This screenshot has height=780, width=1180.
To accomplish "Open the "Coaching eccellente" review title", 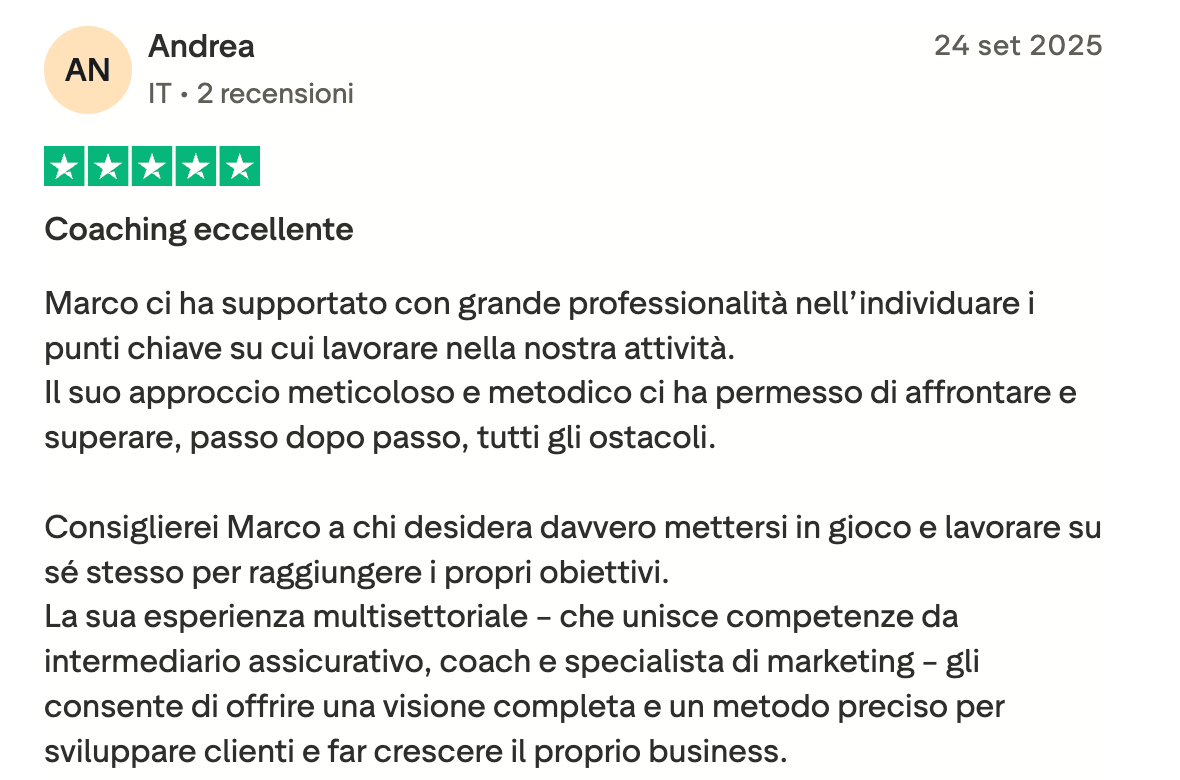I will (x=199, y=230).
